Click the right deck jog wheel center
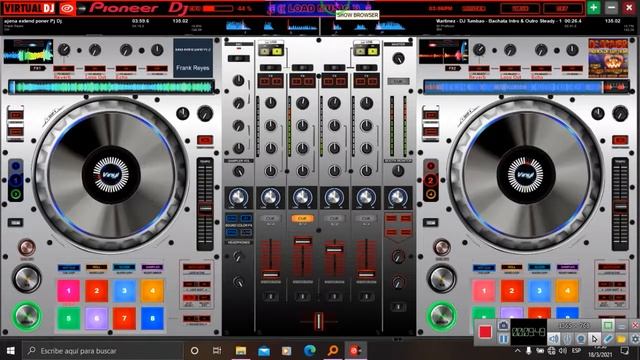640x360 pixels. coord(526,175)
